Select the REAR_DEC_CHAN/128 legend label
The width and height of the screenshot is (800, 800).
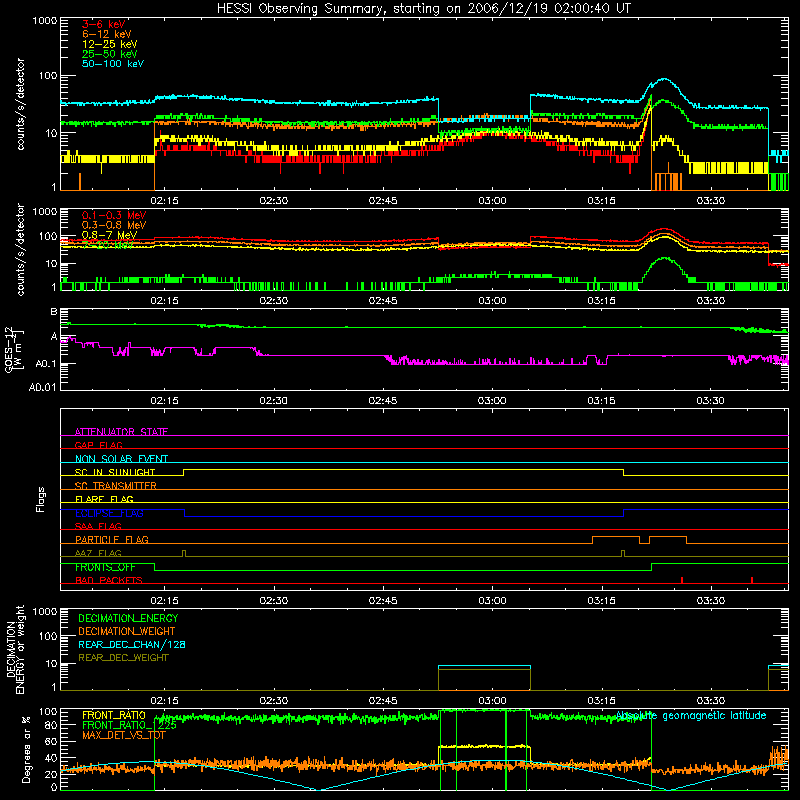132,645
